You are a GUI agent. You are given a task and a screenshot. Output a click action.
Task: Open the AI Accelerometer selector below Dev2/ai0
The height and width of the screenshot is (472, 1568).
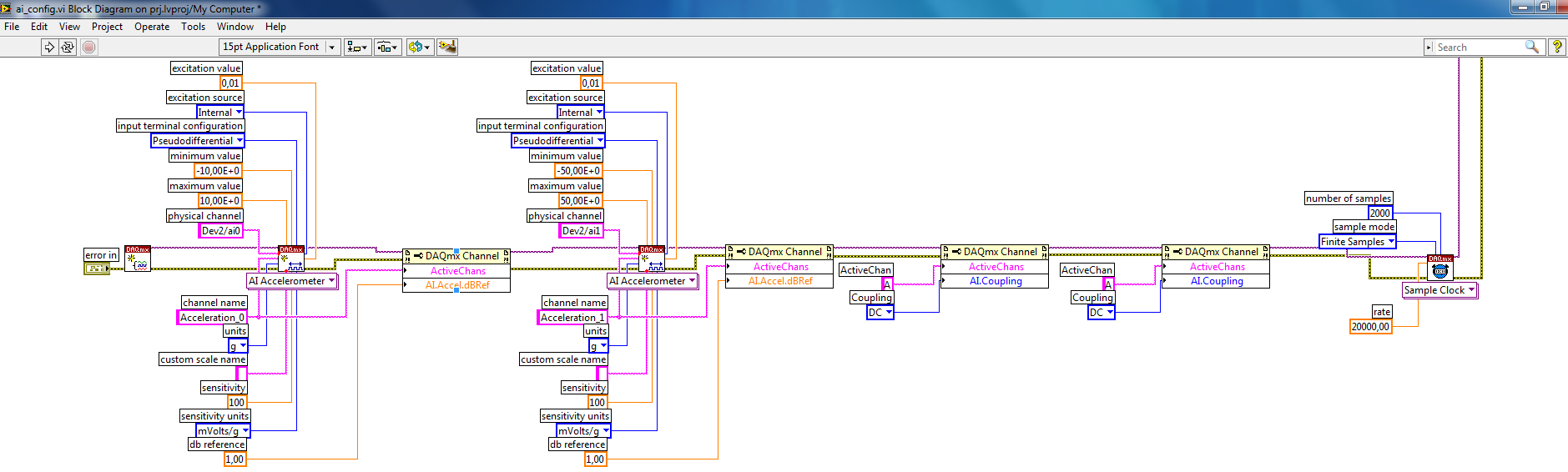[x=292, y=281]
